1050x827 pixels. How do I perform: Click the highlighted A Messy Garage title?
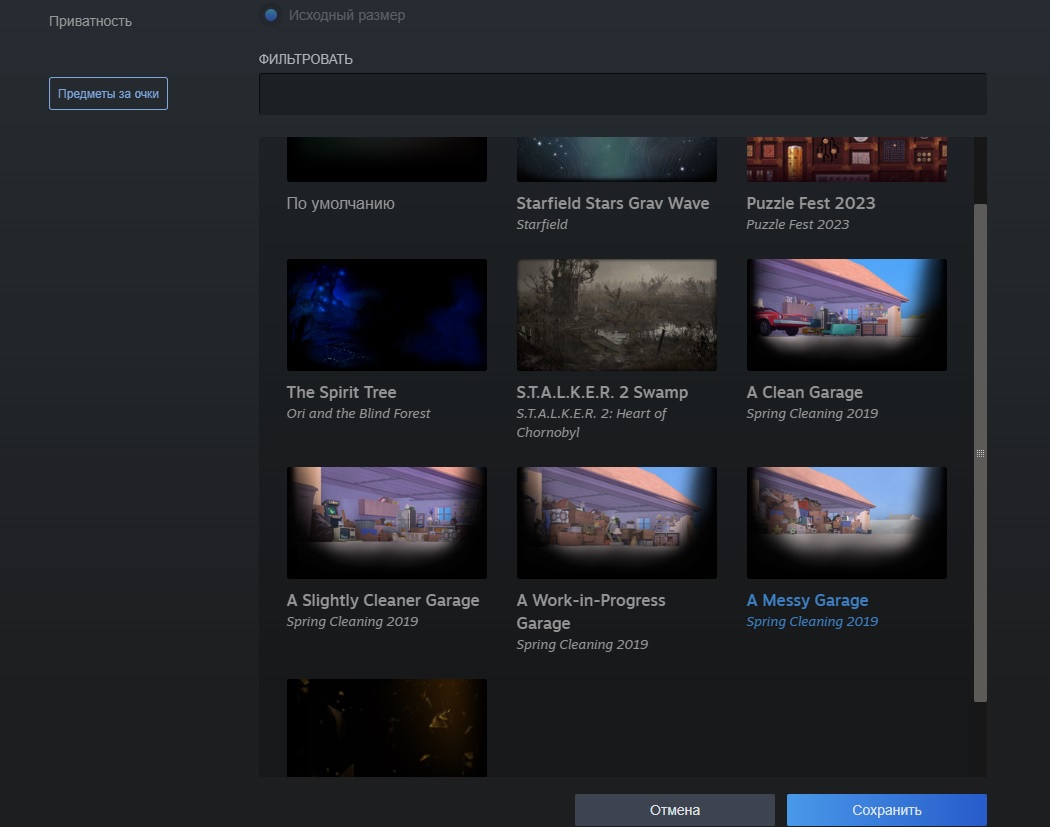point(807,600)
